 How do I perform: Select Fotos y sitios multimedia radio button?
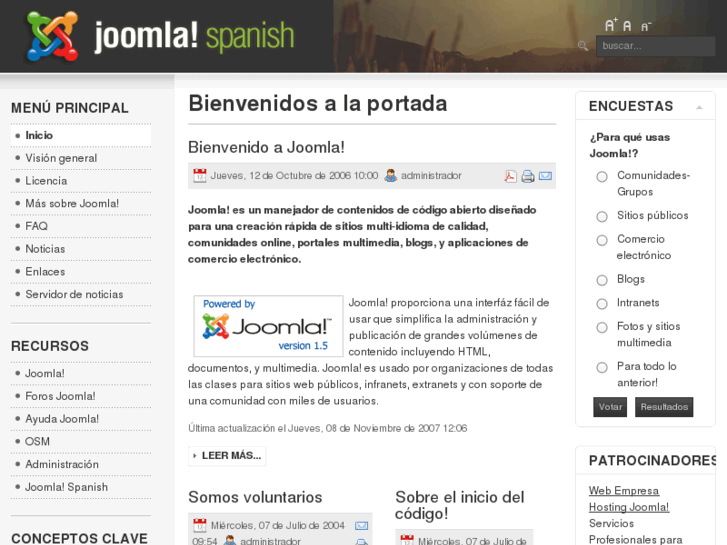pos(602,327)
